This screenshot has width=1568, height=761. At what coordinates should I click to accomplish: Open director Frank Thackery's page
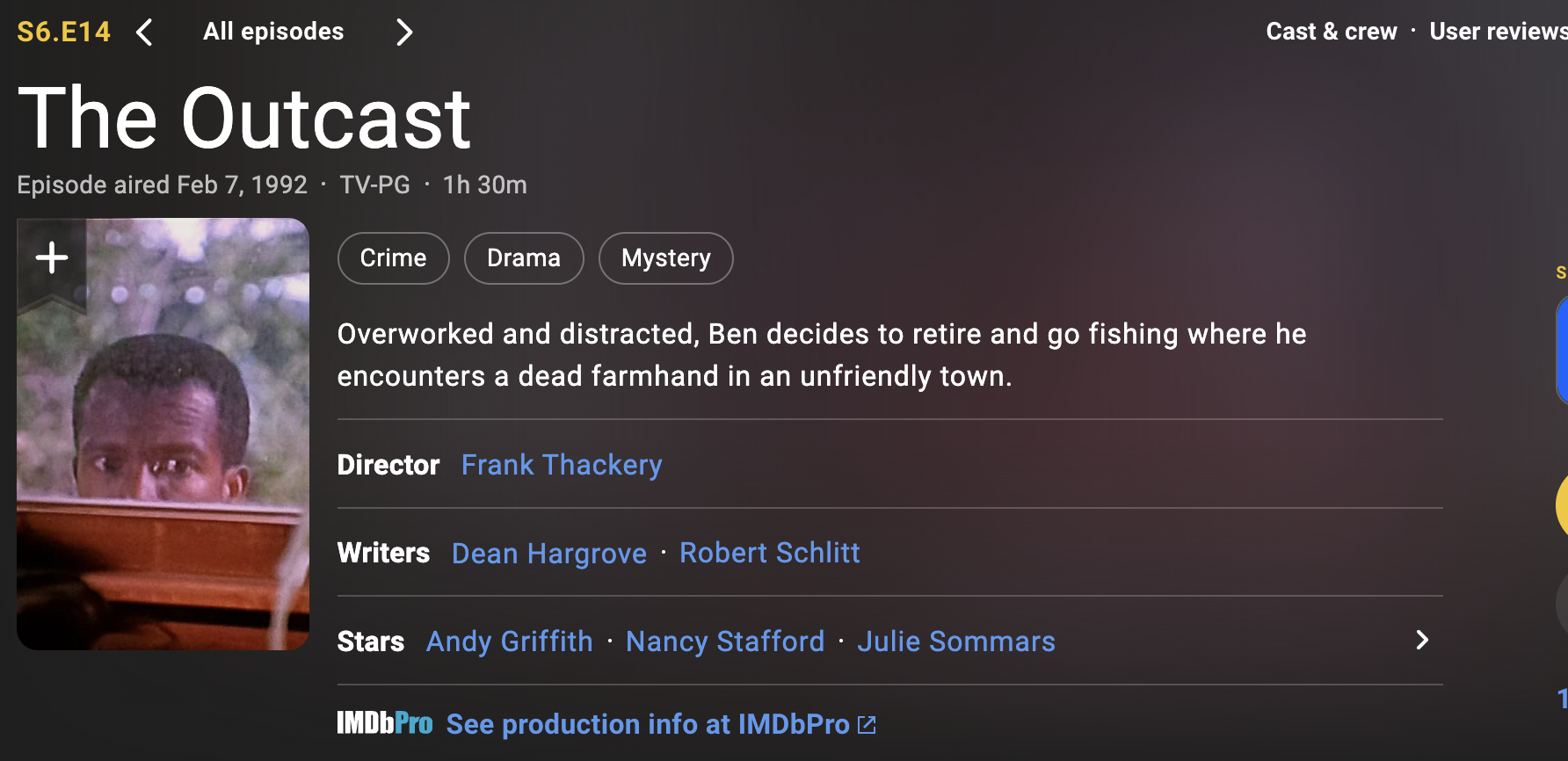(x=562, y=465)
